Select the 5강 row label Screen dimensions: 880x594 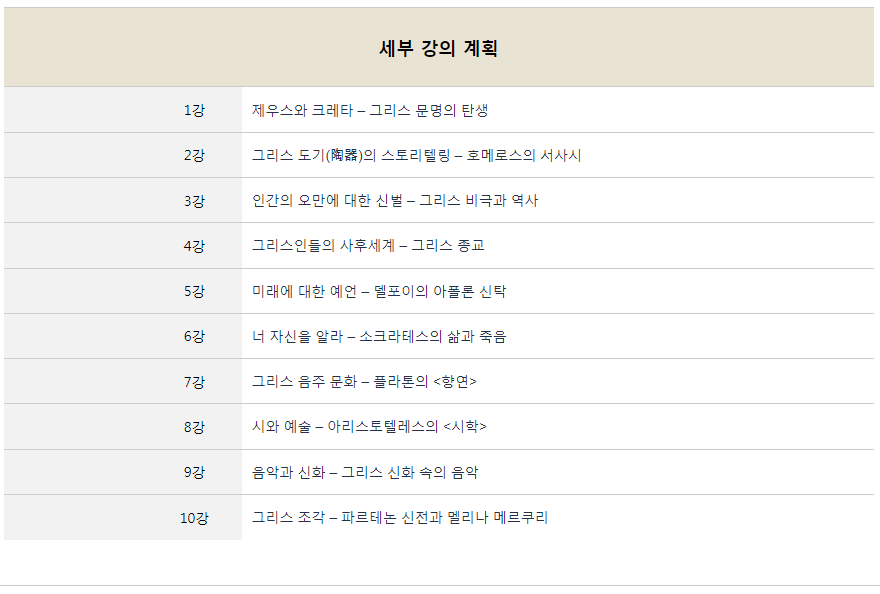[194, 291]
